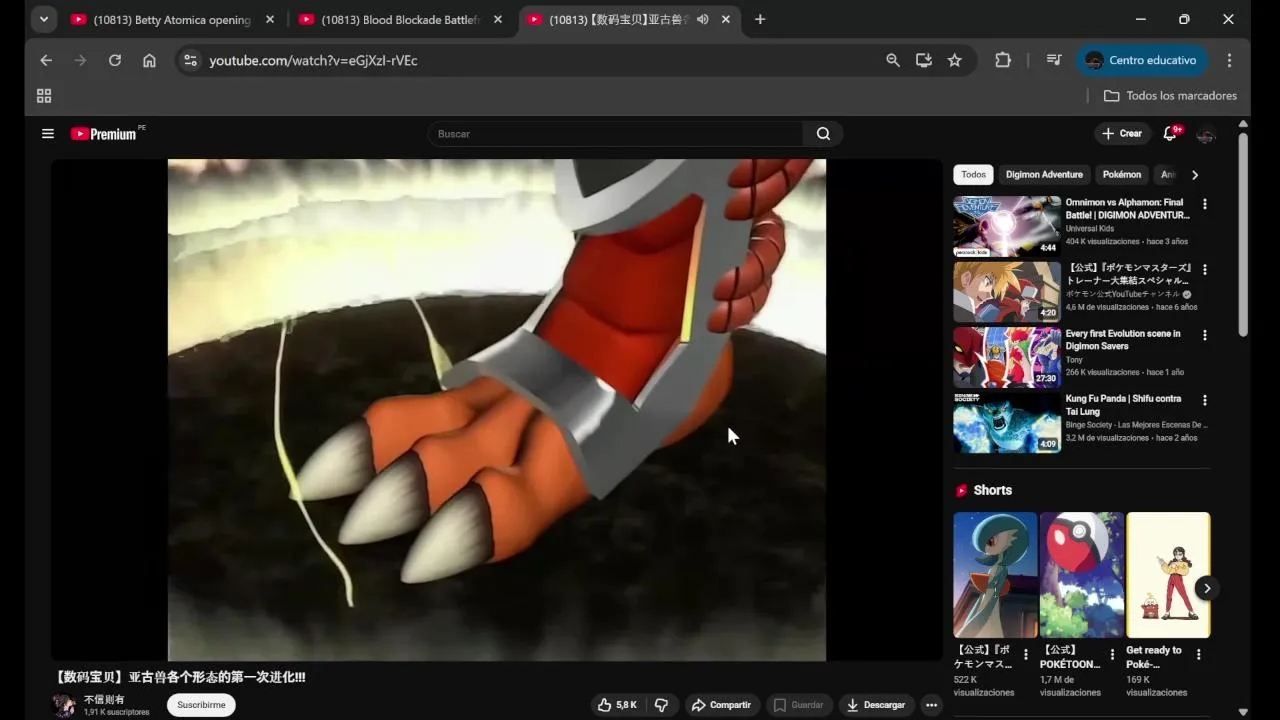Open the 不倨则有 channel name
This screenshot has width=1280, height=720.
pyautogui.click(x=104, y=699)
